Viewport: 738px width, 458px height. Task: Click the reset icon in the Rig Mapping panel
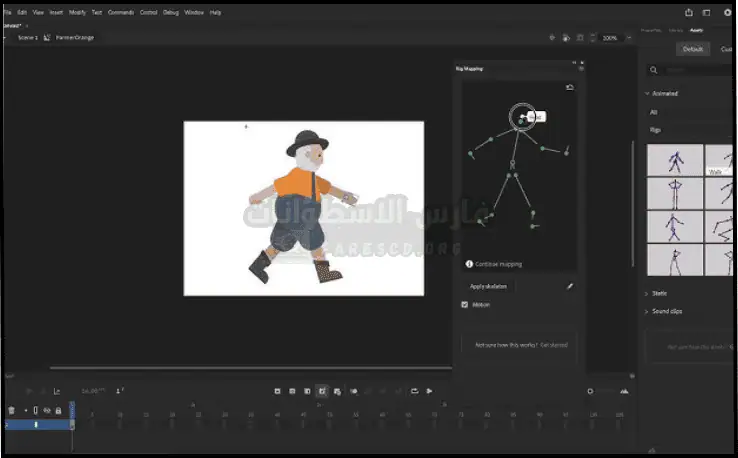(x=570, y=87)
